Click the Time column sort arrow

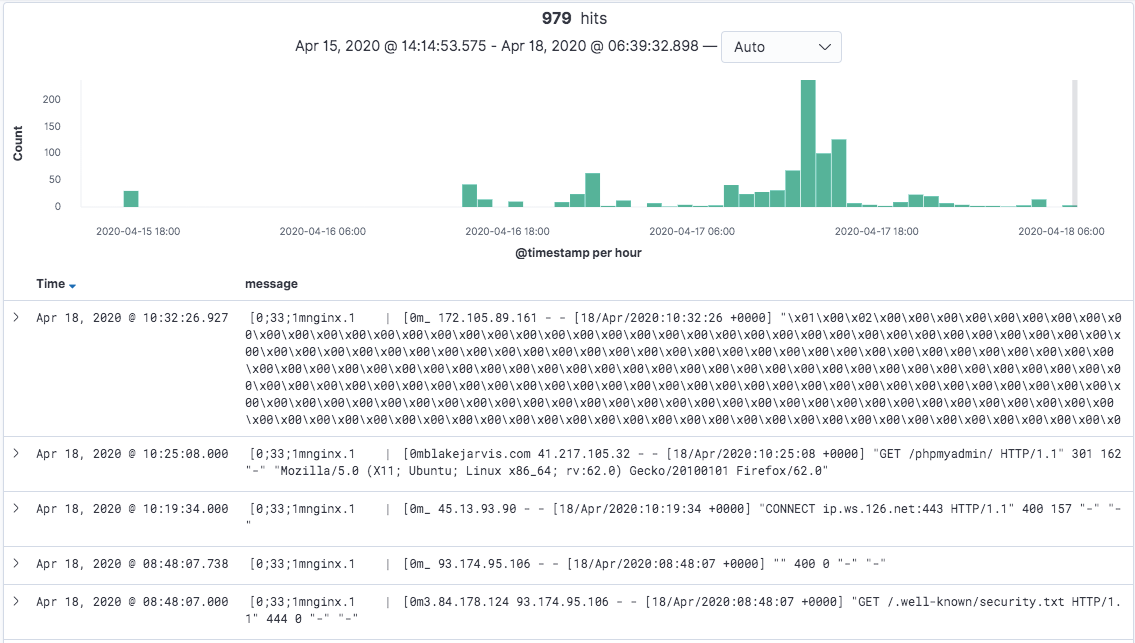pyautogui.click(x=73, y=285)
